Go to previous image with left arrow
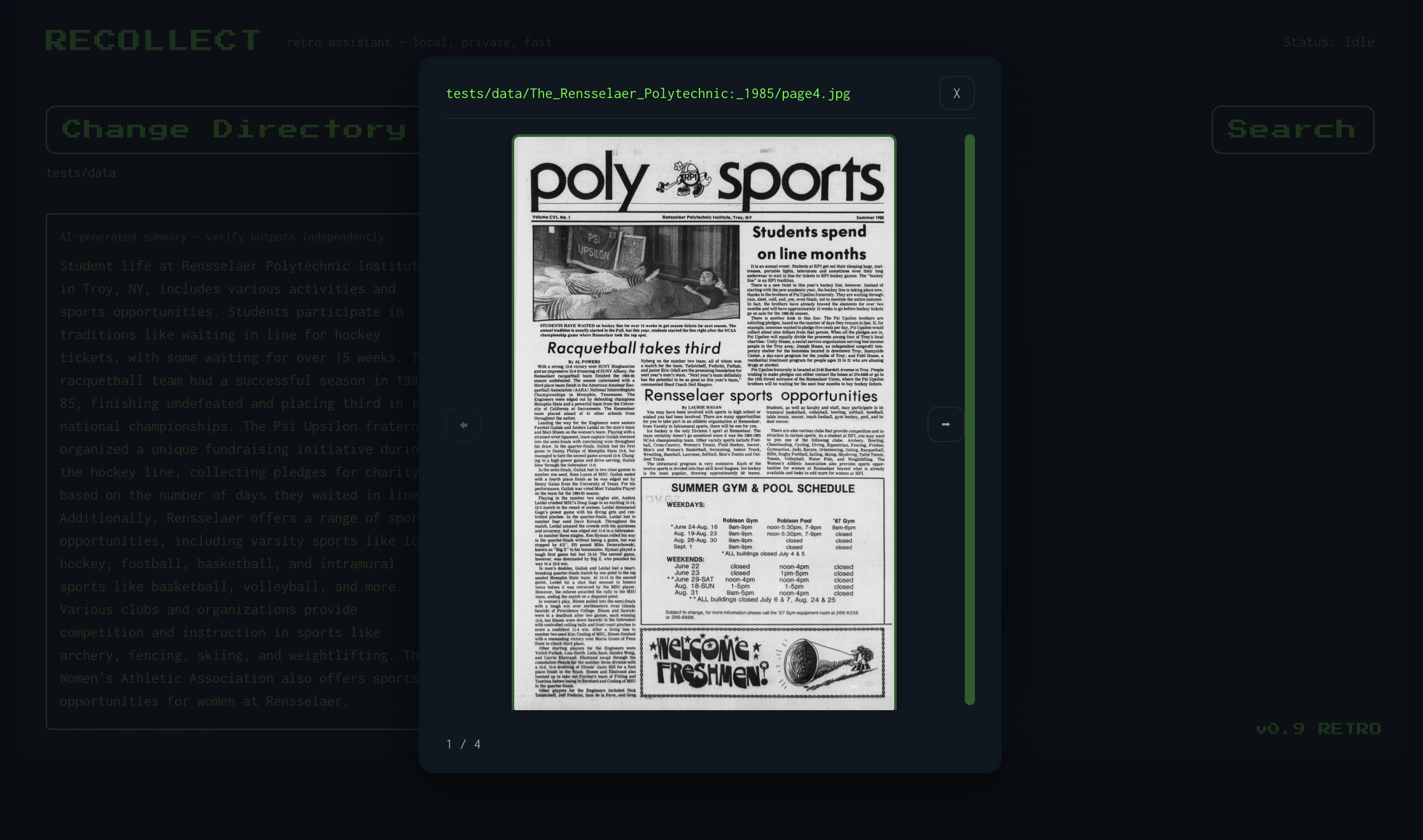1423x840 pixels. point(463,424)
